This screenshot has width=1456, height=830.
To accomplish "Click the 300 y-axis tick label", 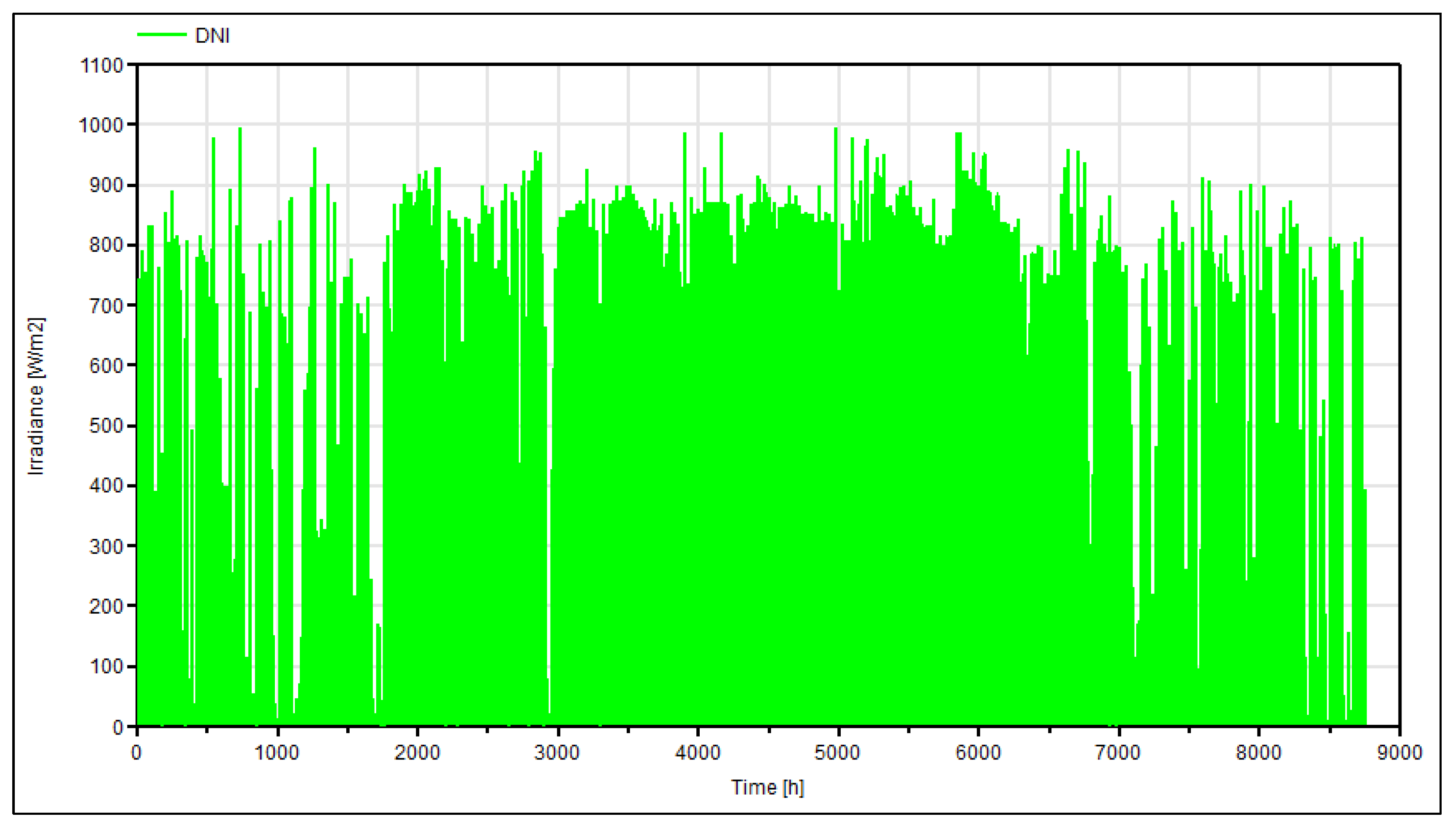I will (x=106, y=547).
